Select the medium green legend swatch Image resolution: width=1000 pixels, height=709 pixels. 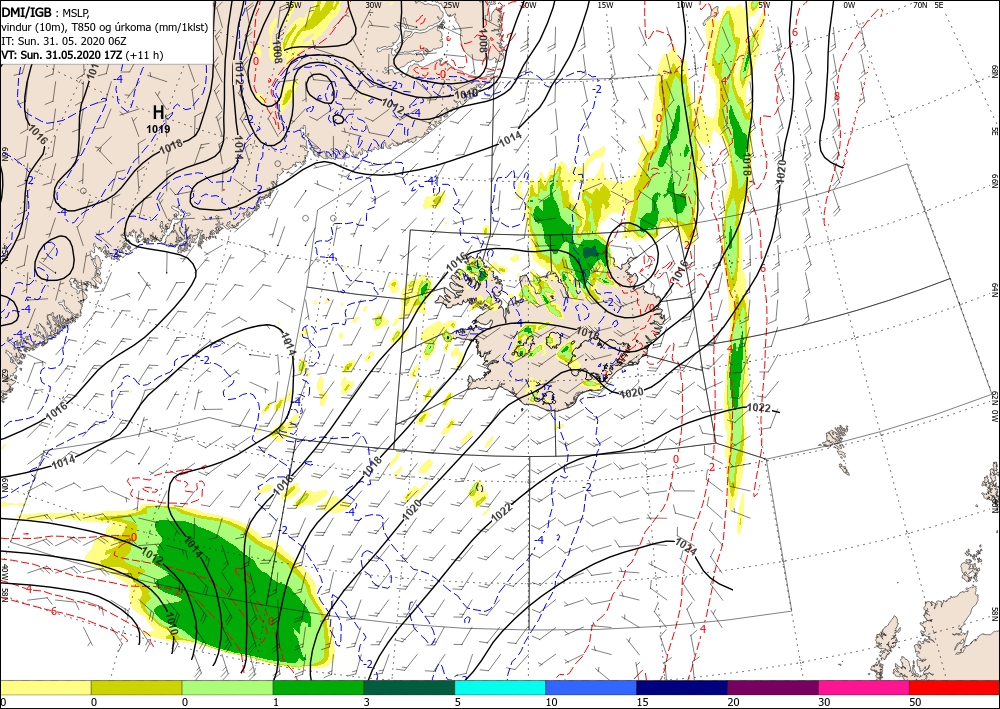point(318,687)
